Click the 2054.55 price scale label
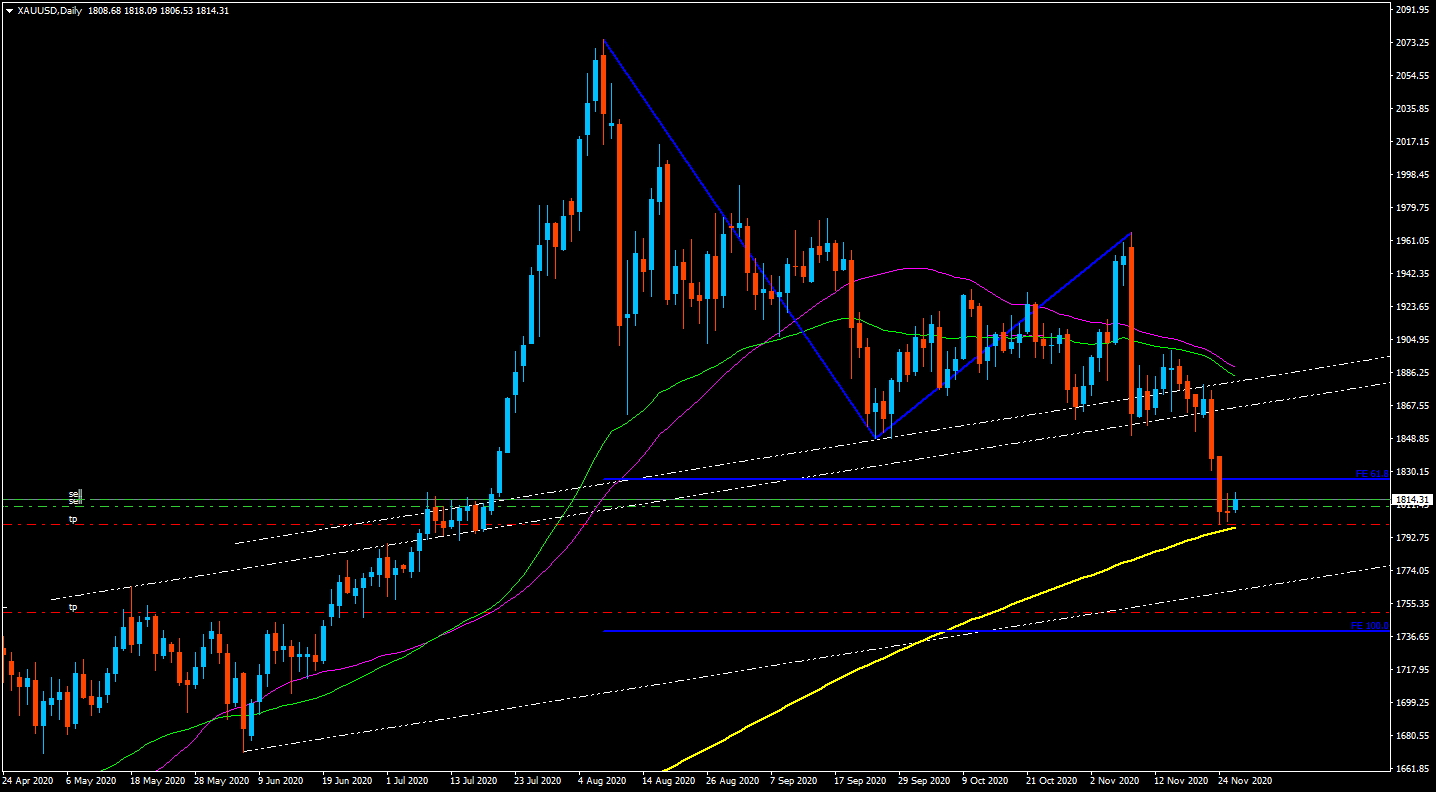The width and height of the screenshot is (1436, 792). (1410, 76)
